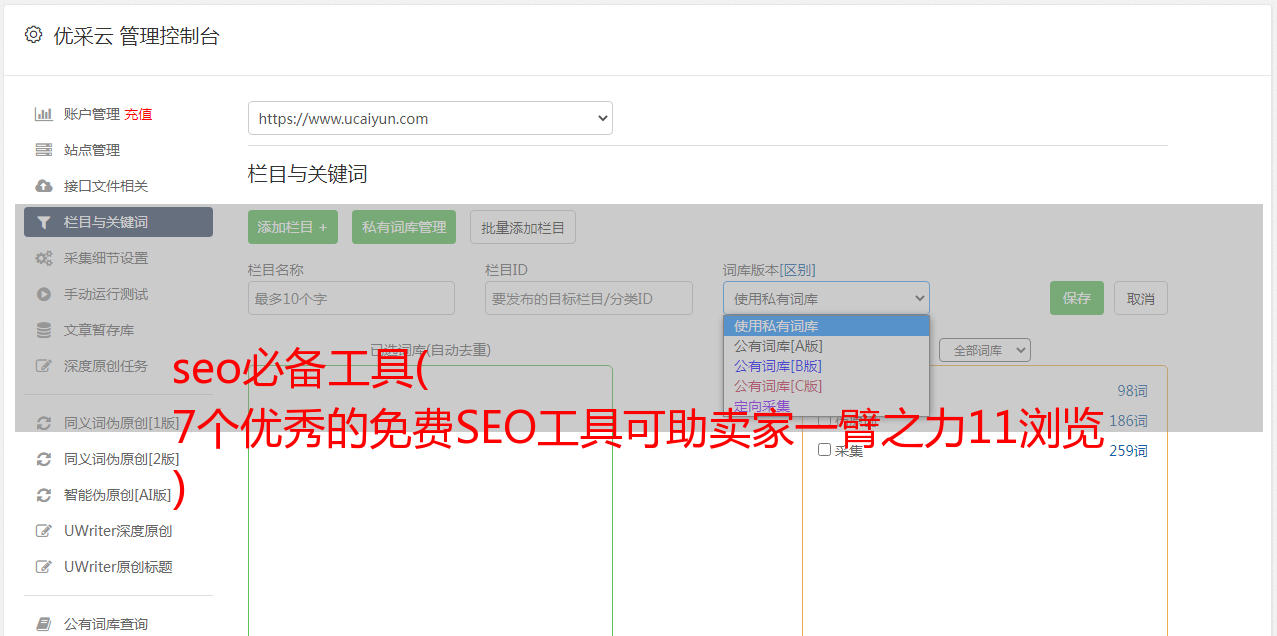The width and height of the screenshot is (1277, 636).
Task: Click the red 充值 link
Action: (x=138, y=114)
